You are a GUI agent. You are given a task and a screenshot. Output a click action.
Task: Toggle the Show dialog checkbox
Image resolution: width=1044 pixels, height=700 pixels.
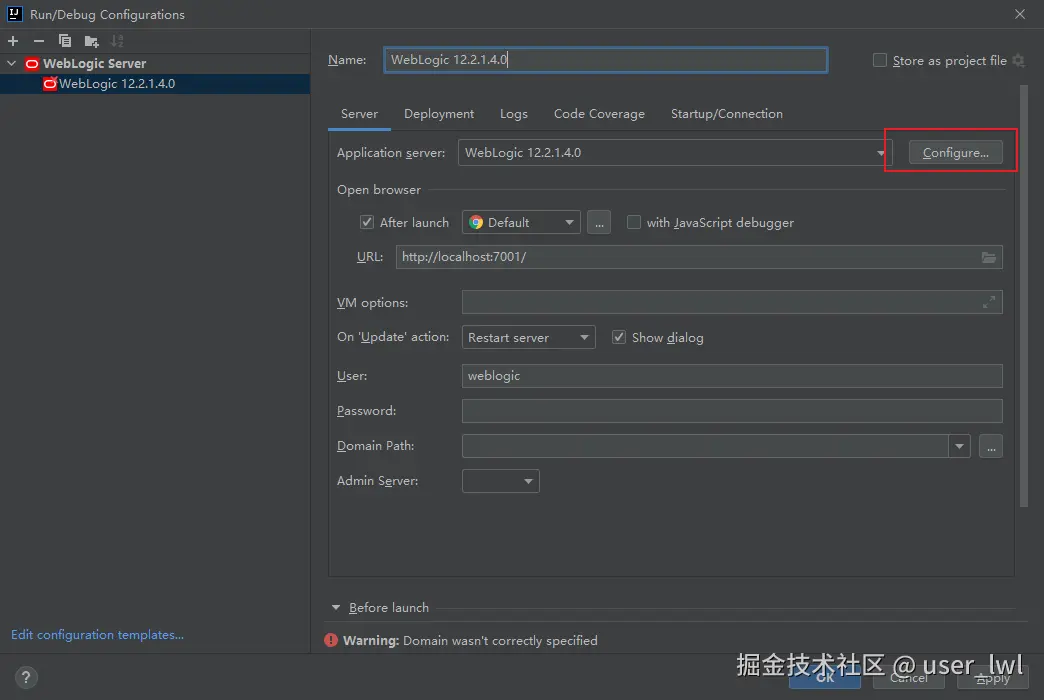click(619, 338)
